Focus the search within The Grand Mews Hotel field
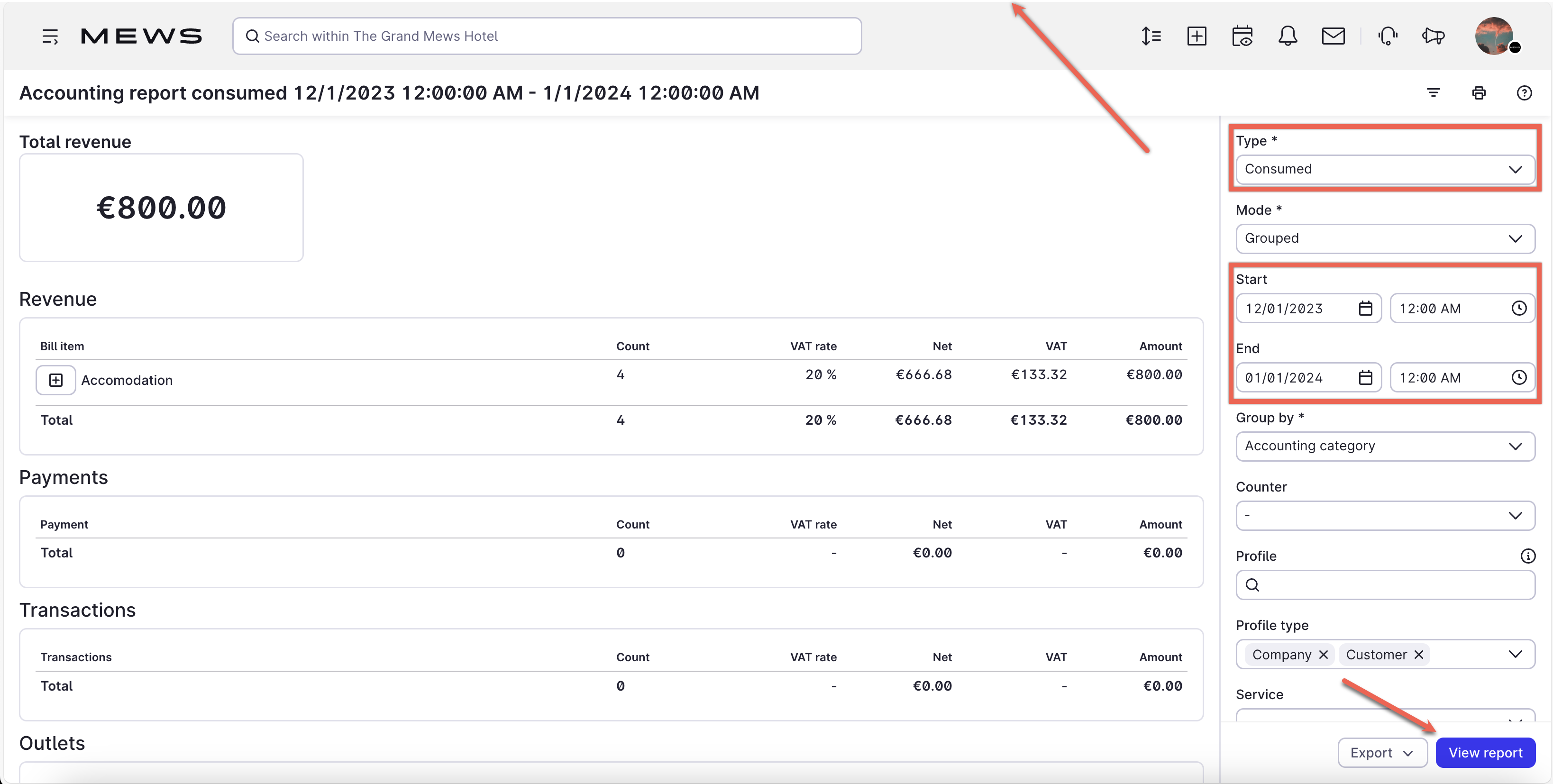The image size is (1553, 784). 547,36
